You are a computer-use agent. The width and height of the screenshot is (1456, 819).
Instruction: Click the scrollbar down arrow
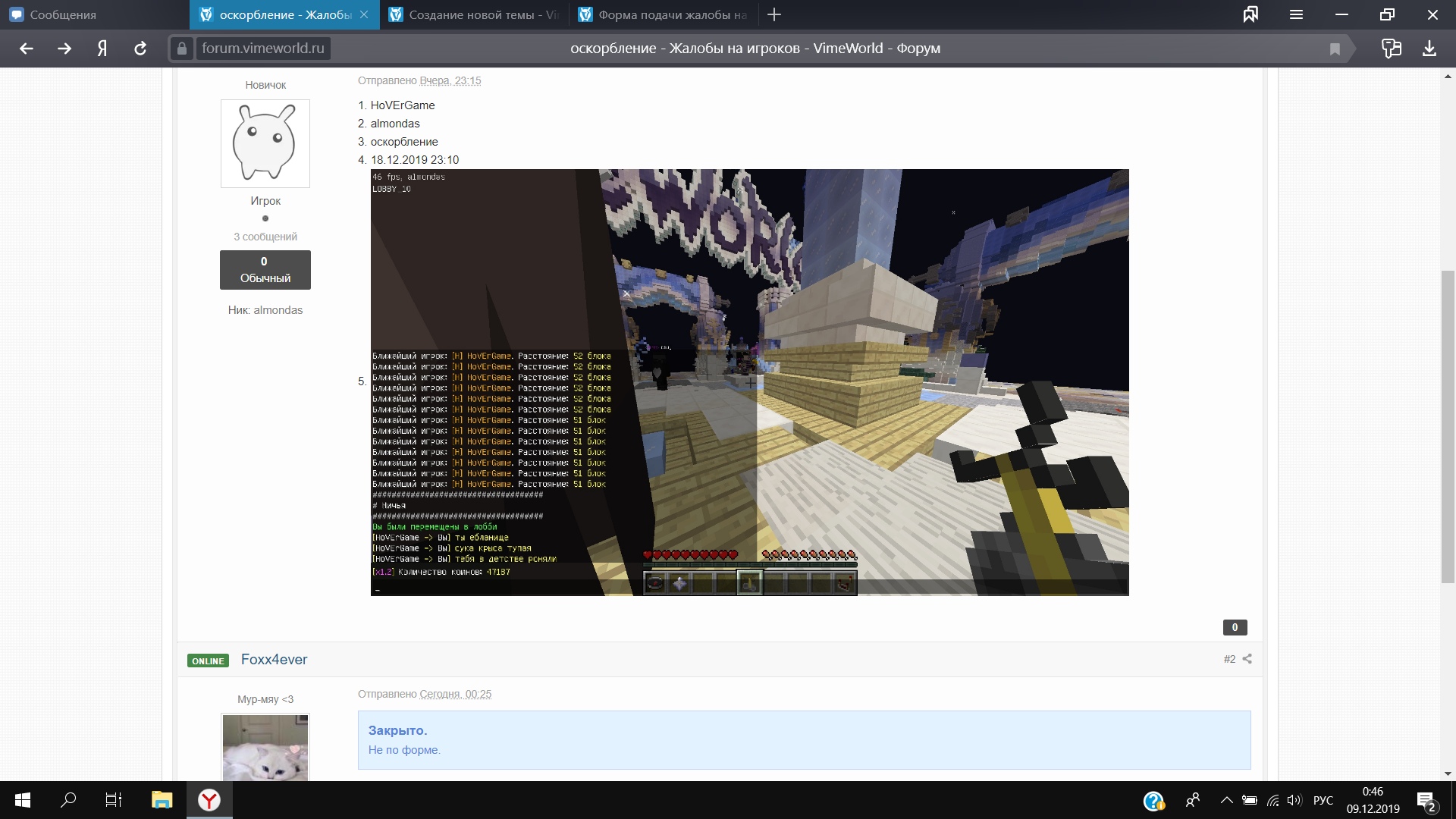pyautogui.click(x=1448, y=773)
